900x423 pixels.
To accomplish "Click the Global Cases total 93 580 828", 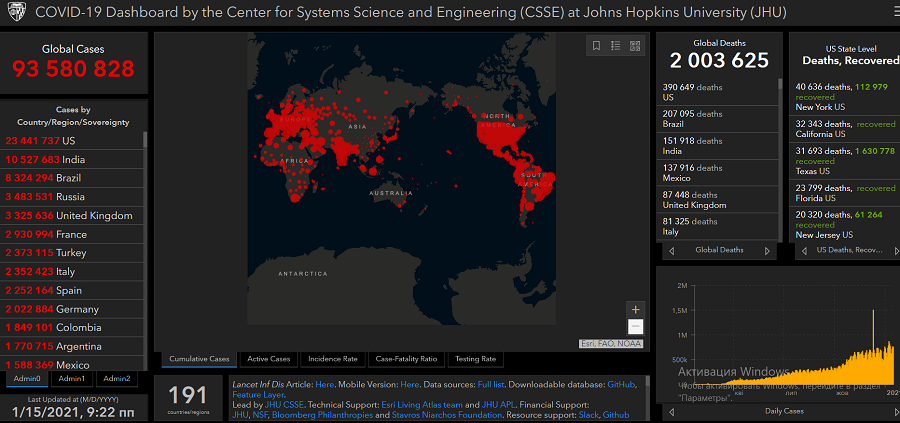I will point(73,69).
